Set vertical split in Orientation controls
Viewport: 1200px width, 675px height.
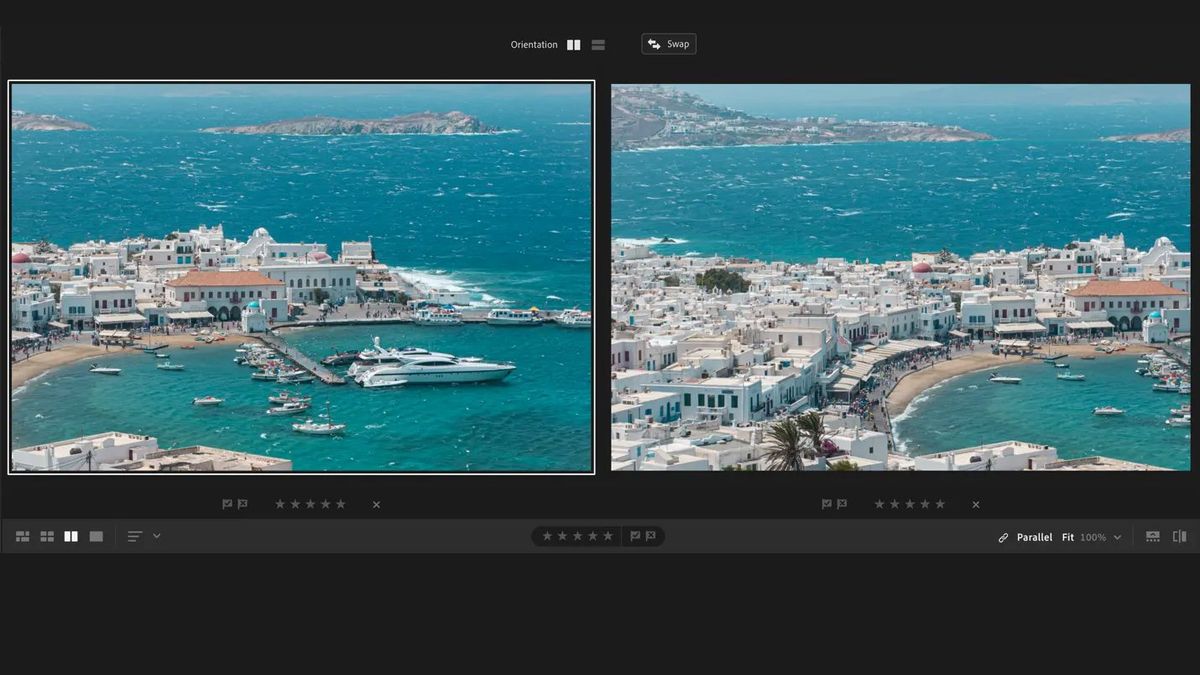pos(573,44)
